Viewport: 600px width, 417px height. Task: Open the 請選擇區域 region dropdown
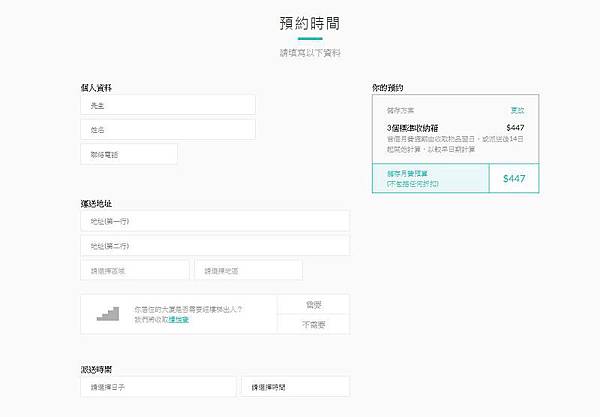click(135, 270)
